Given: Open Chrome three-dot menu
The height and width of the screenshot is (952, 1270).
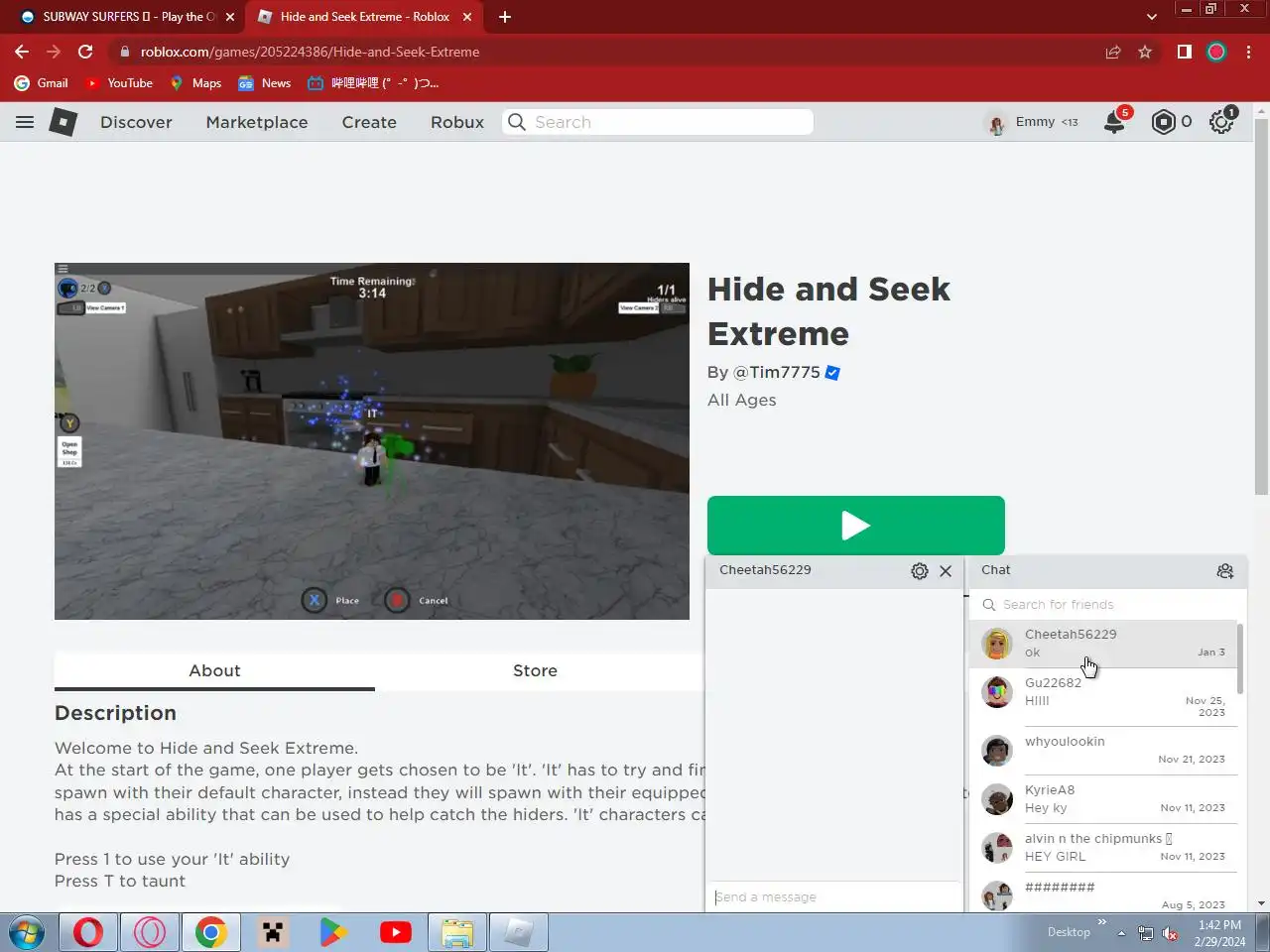Looking at the screenshot, I should [1248, 52].
